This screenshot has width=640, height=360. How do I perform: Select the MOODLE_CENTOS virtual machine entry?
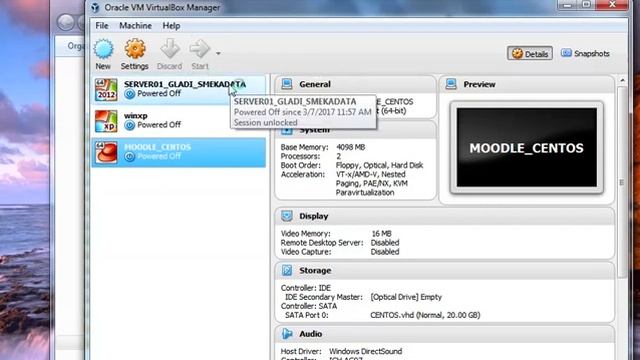tap(179, 152)
